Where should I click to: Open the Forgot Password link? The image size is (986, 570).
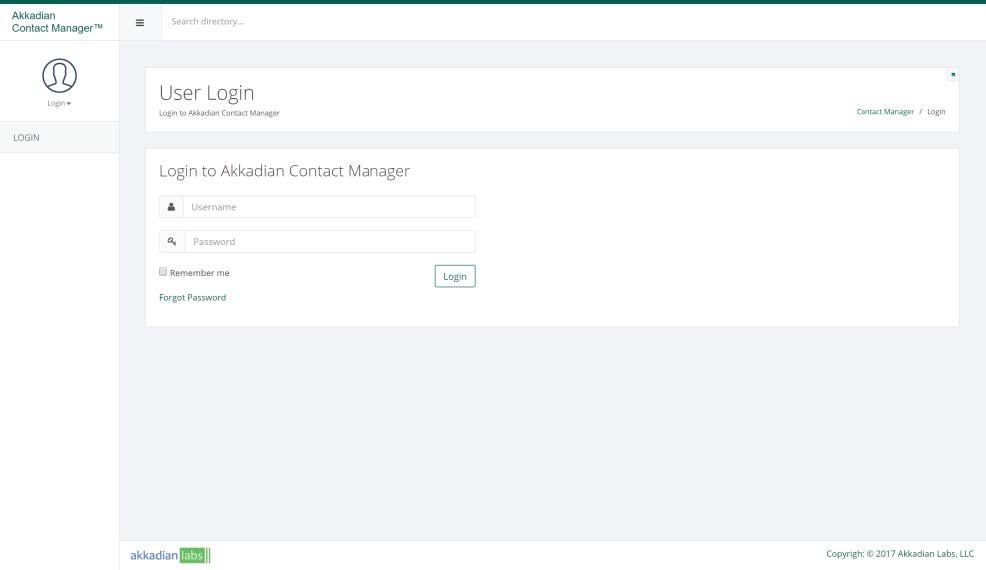click(192, 298)
